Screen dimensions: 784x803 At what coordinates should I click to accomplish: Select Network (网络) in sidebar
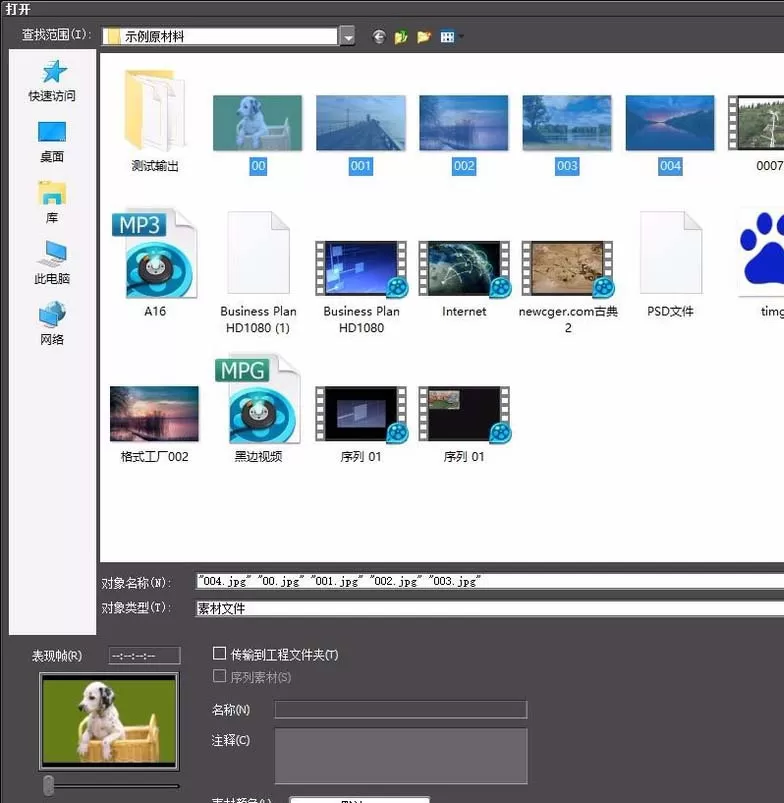tap(52, 324)
